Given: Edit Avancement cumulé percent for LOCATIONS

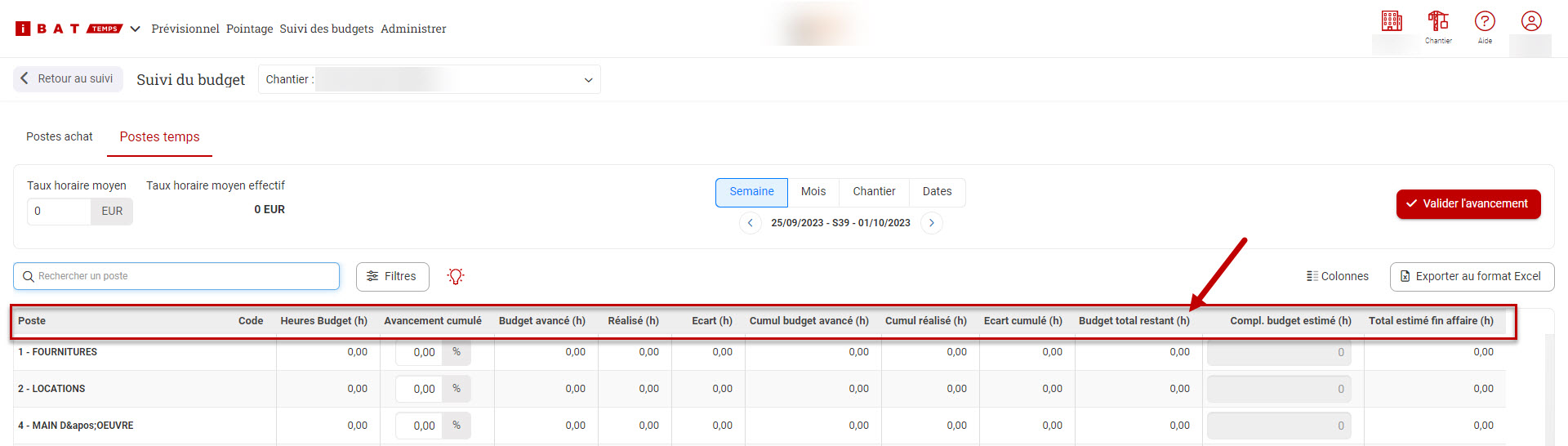Looking at the screenshot, I should pyautogui.click(x=419, y=389).
